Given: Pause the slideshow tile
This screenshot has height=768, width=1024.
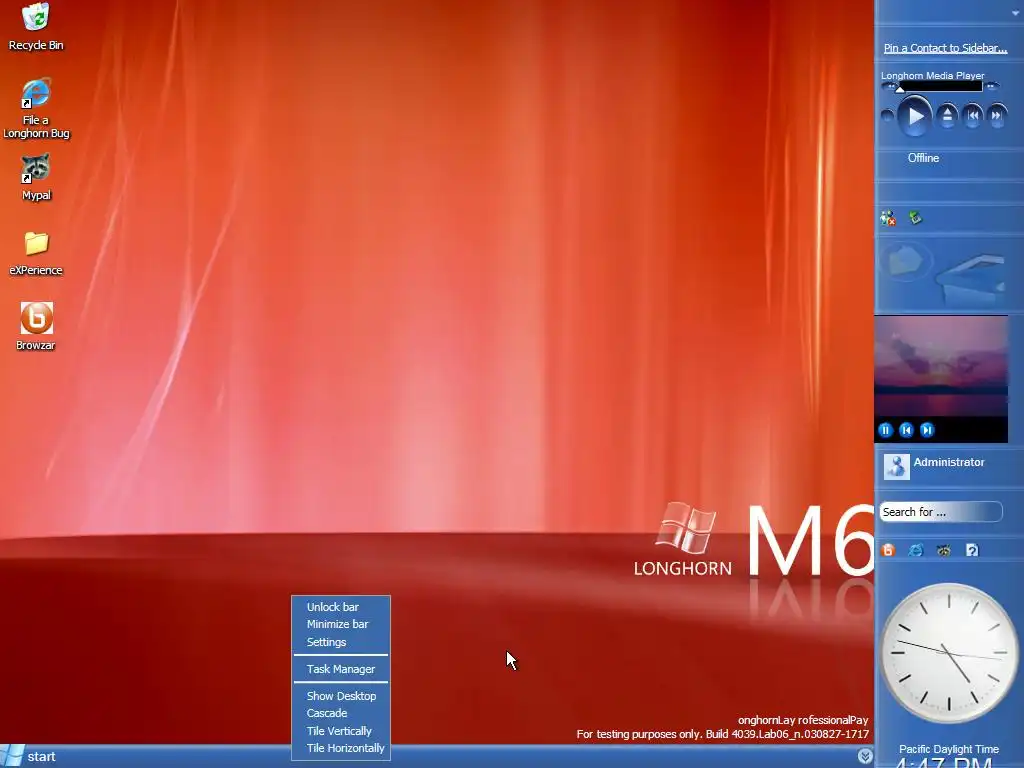Looking at the screenshot, I should point(886,430).
